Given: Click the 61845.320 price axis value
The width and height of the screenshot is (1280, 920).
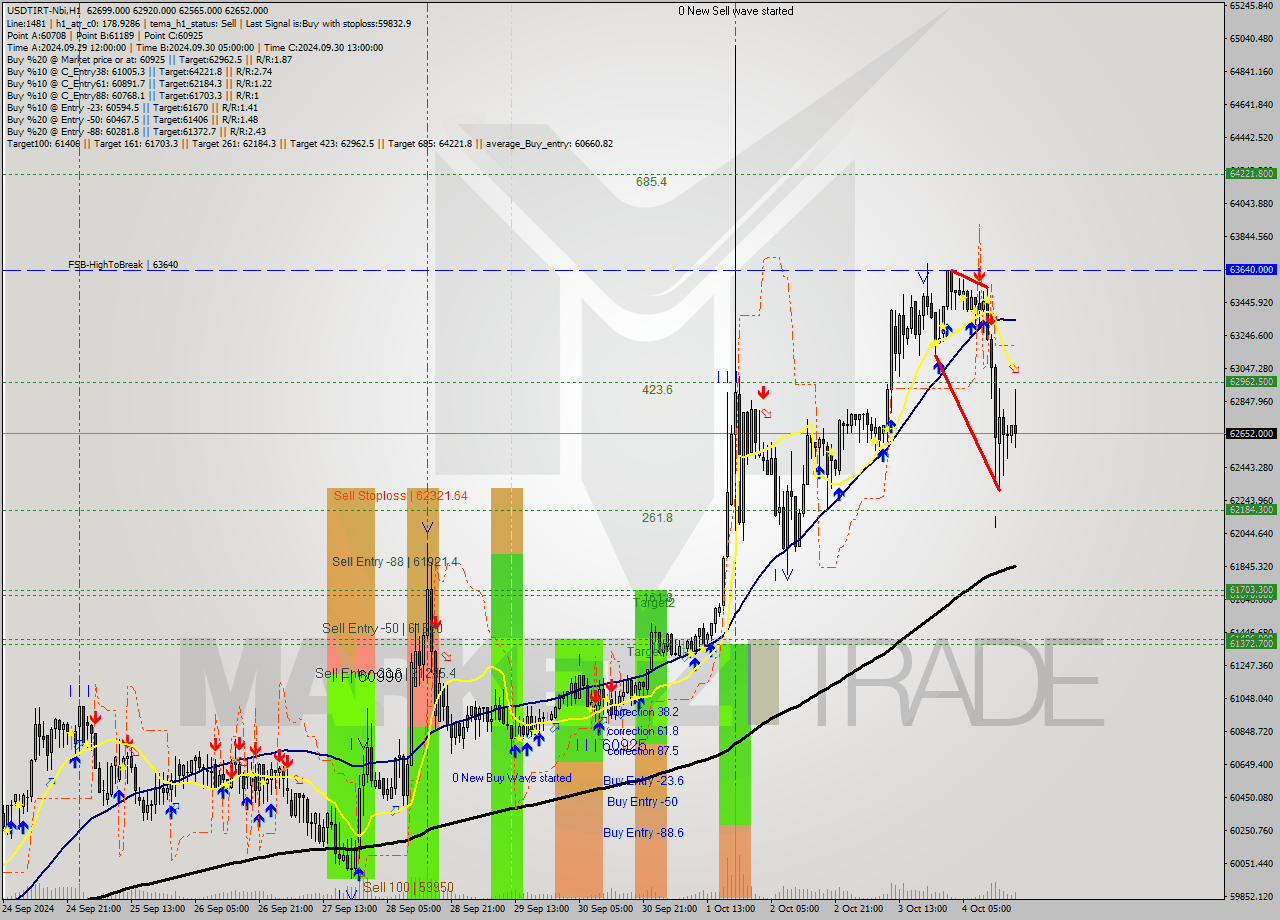Looking at the screenshot, I should point(1251,567).
